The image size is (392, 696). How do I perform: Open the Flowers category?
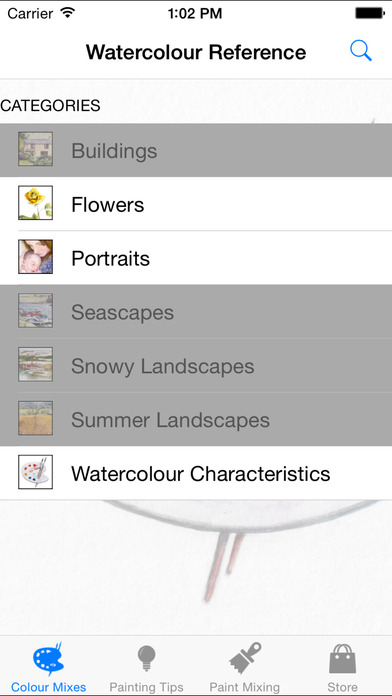(x=196, y=204)
